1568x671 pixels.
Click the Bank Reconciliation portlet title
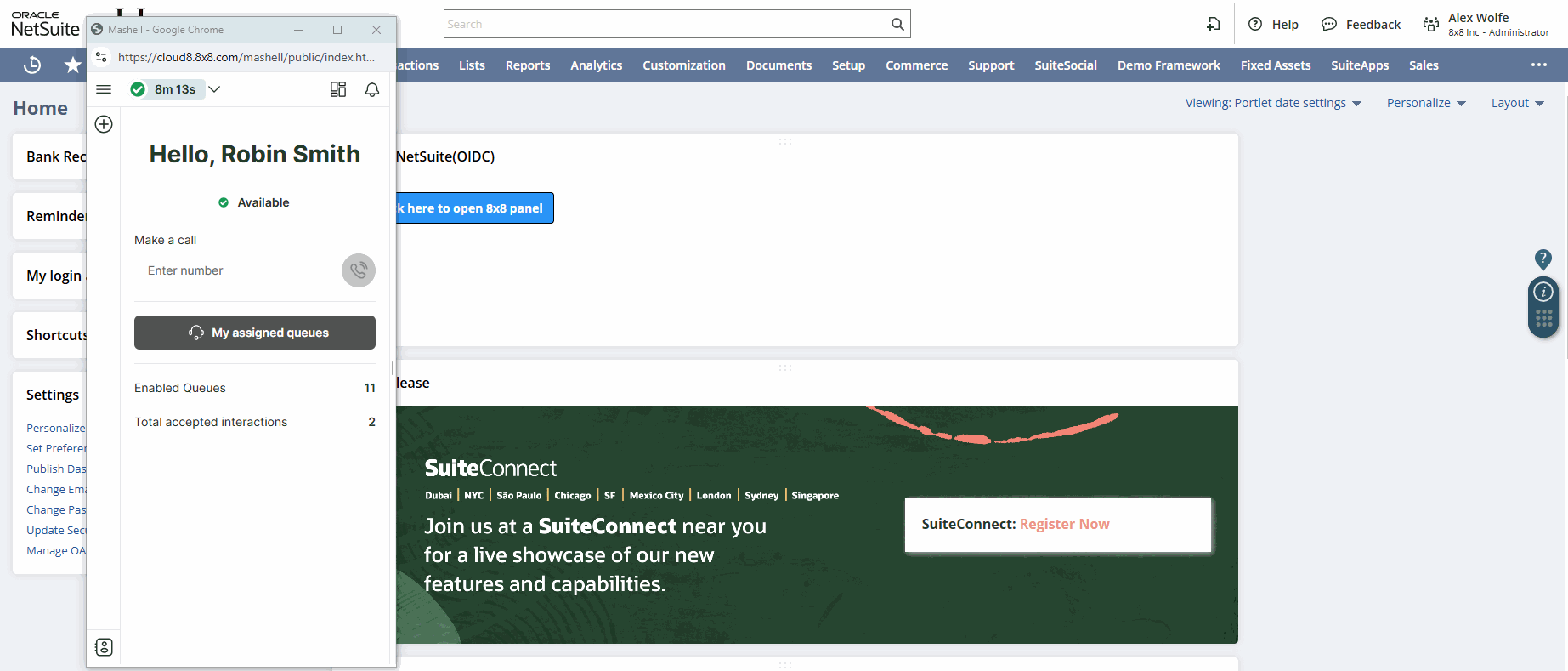tap(56, 156)
